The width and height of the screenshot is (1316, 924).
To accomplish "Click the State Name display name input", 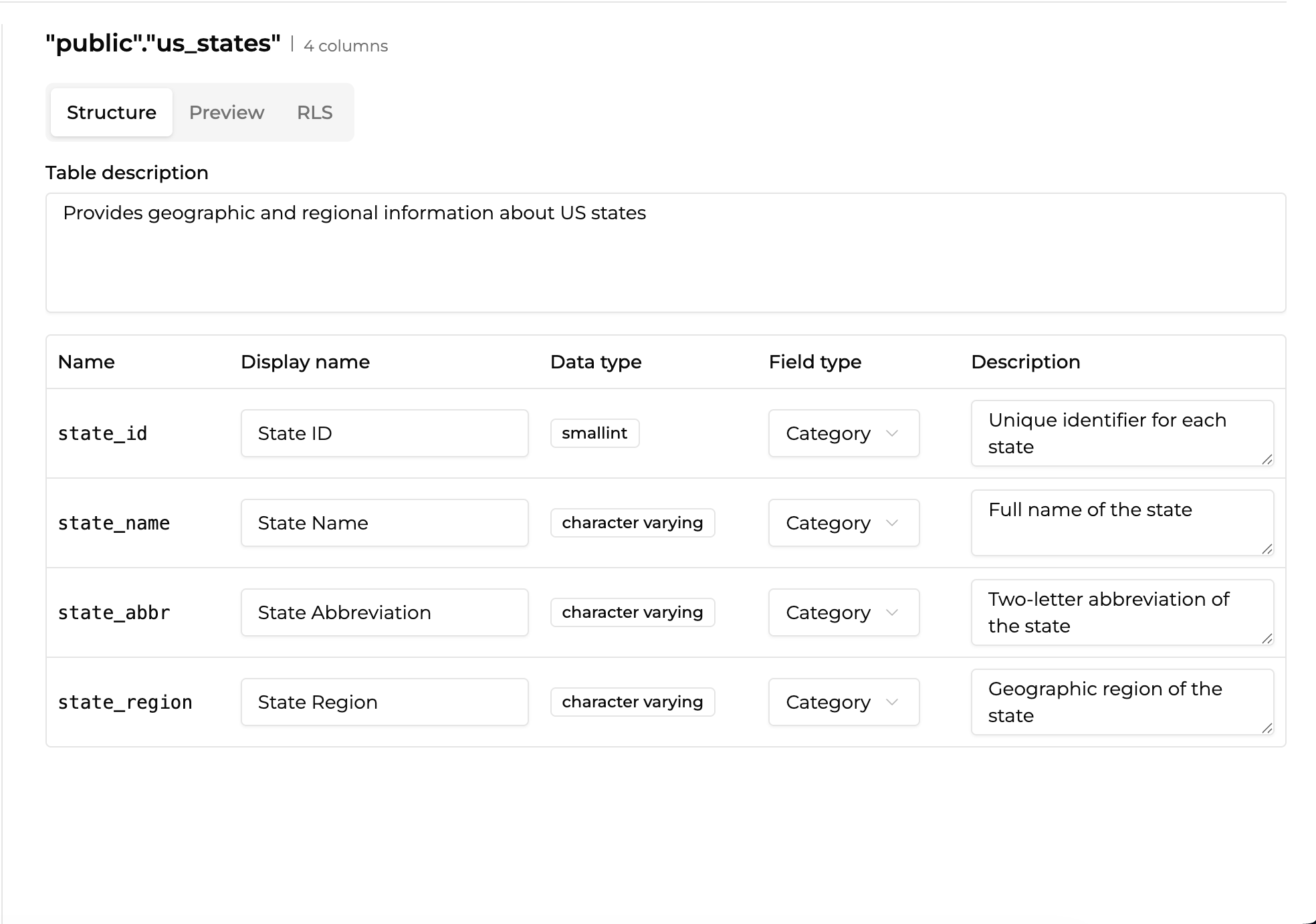I will pos(385,523).
